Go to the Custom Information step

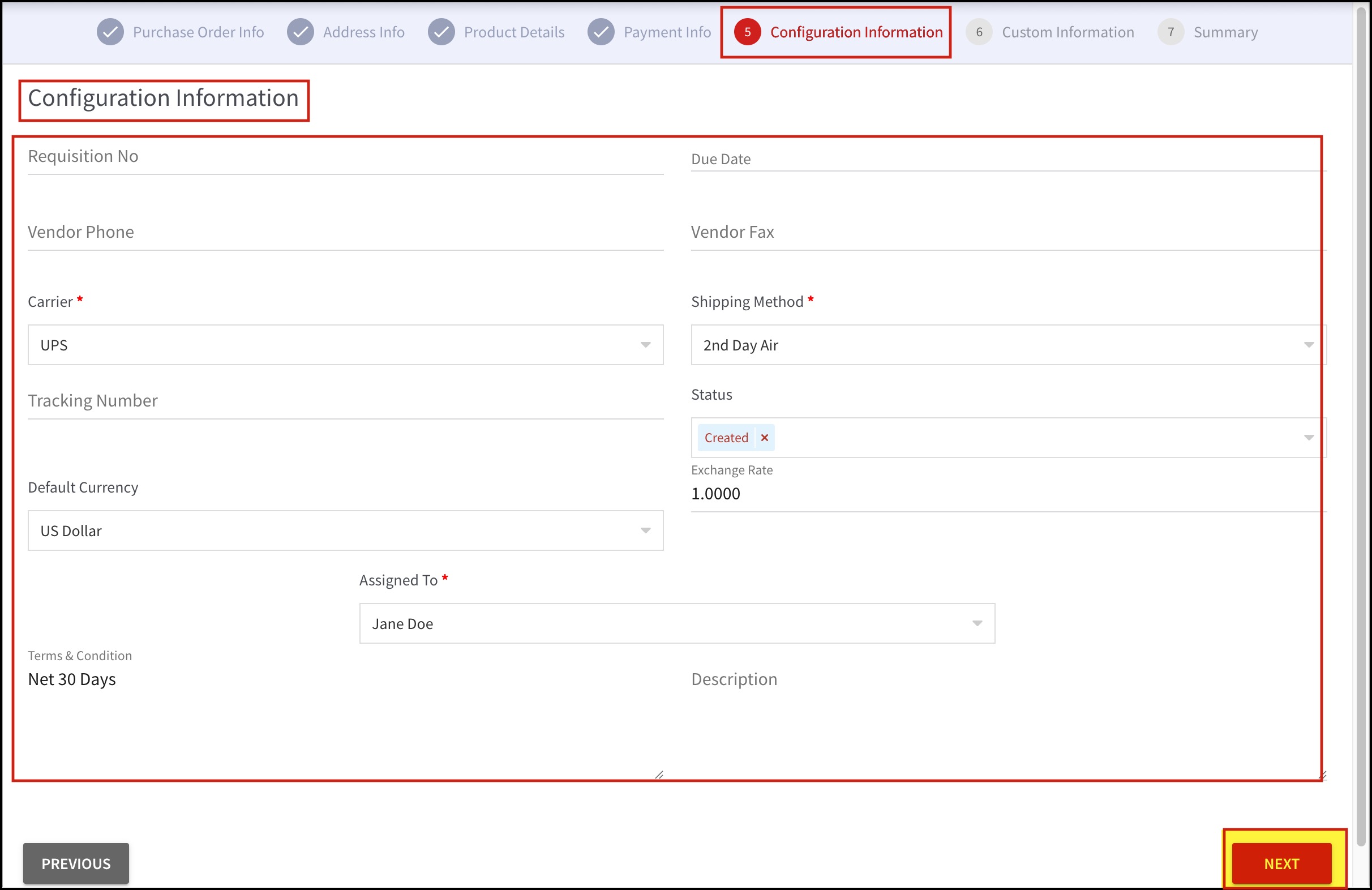pyautogui.click(x=1067, y=32)
